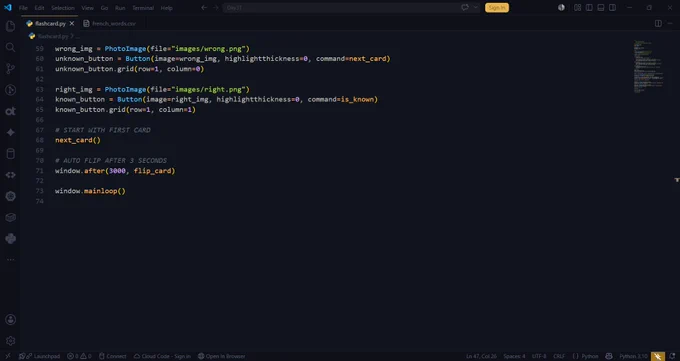
Task: Toggle the Secondary Side Bar
Action: point(612,7)
